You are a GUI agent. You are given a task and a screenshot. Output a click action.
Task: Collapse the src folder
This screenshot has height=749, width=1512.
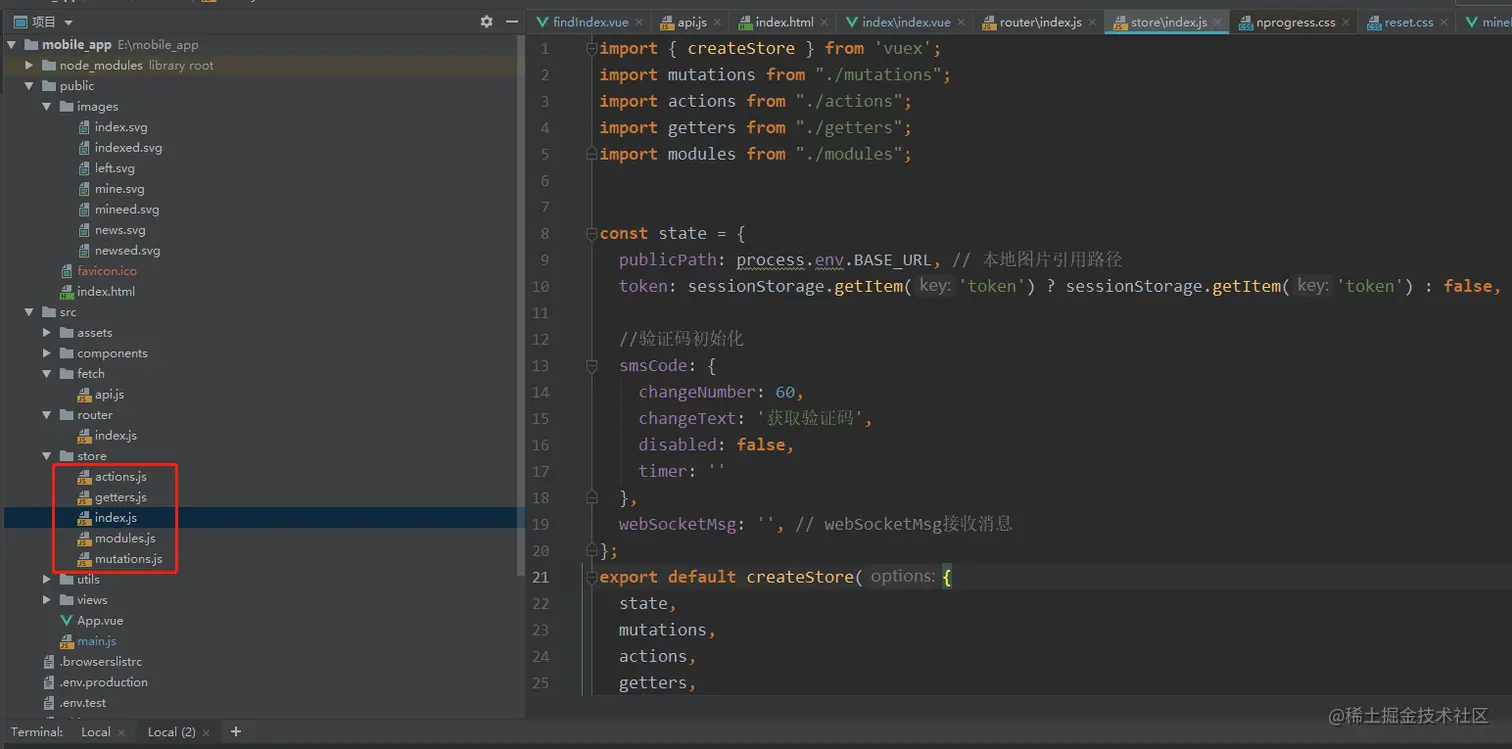(x=30, y=312)
